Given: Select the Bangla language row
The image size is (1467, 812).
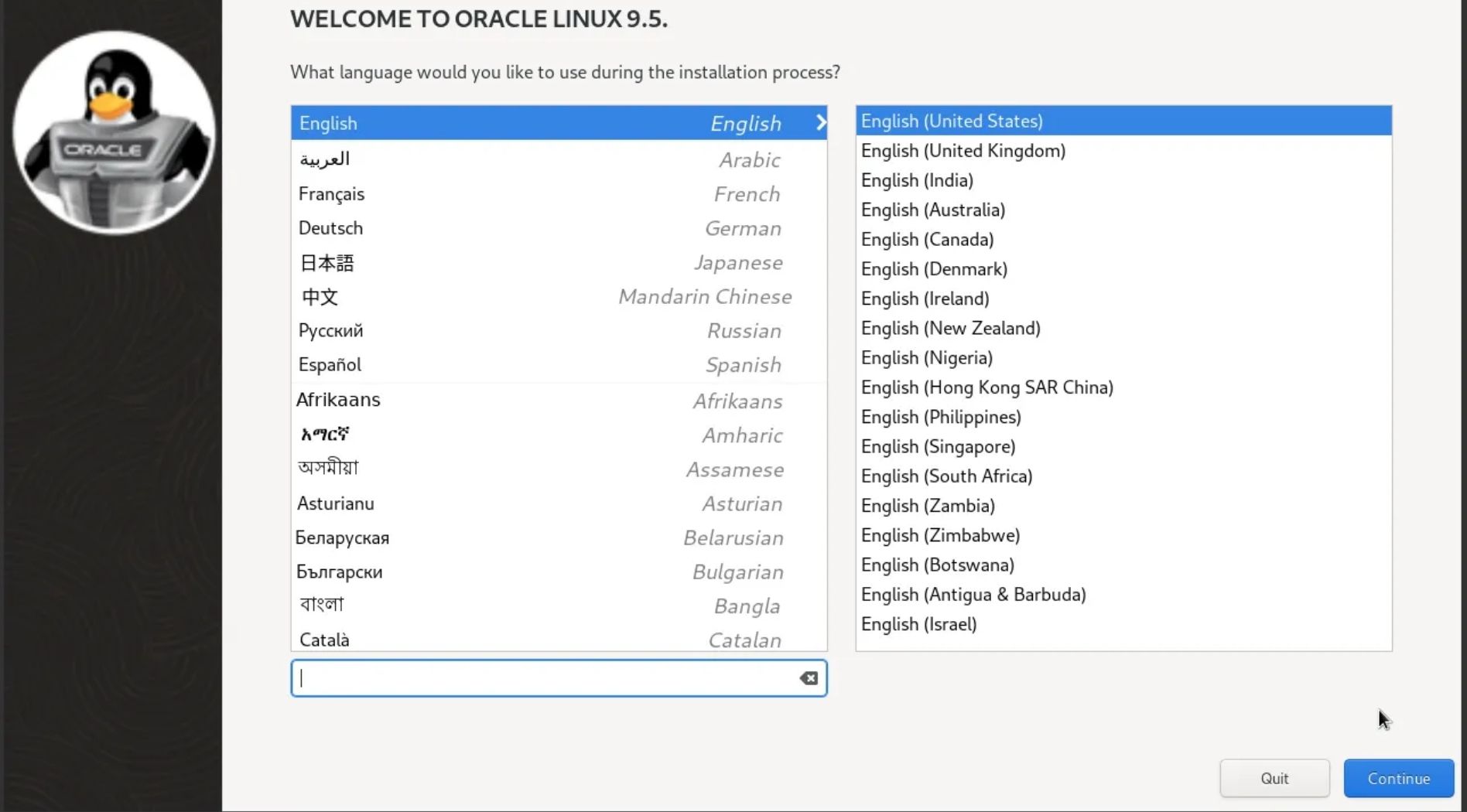Looking at the screenshot, I should (559, 606).
